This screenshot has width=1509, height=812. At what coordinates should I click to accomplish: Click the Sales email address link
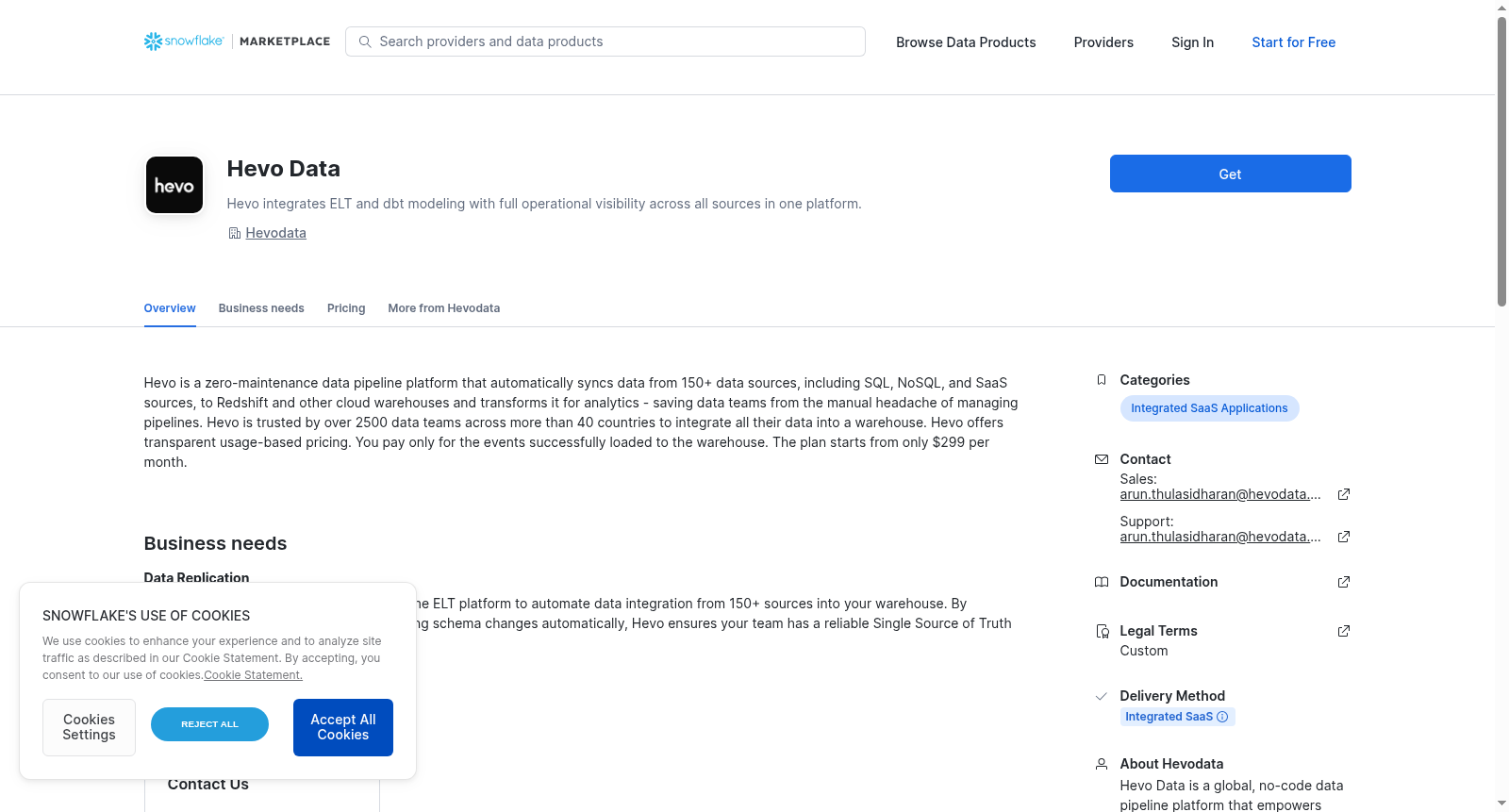click(x=1220, y=494)
